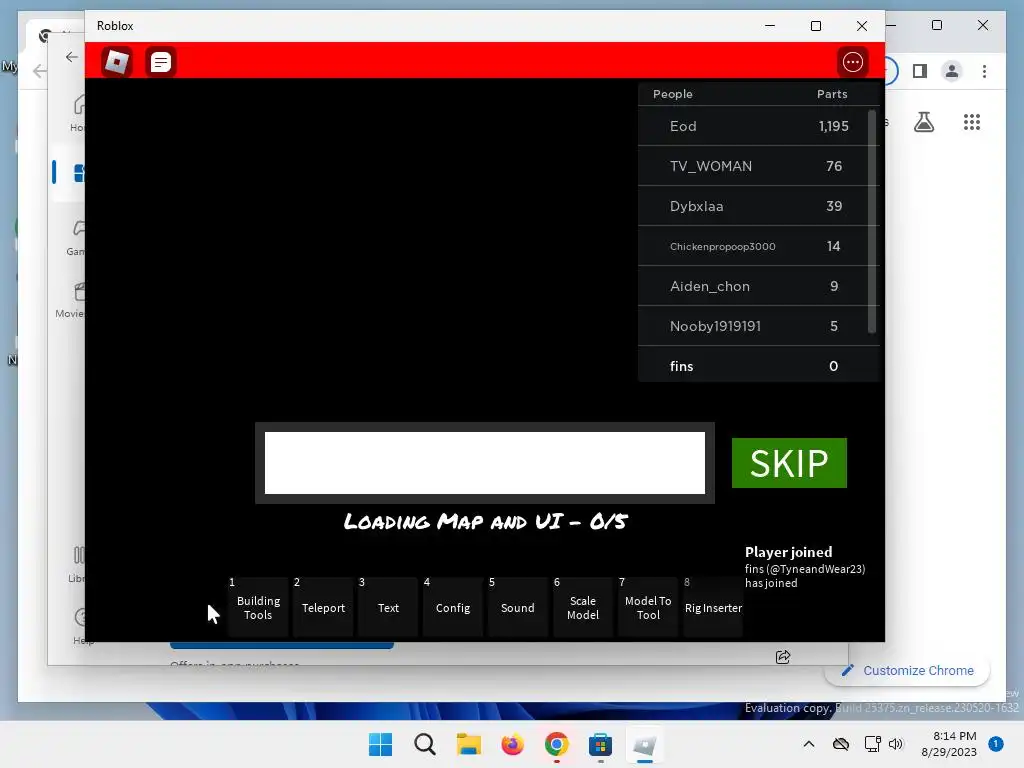Click player Dybxlaa in the leaderboard
1024x768 pixels.
[758, 206]
